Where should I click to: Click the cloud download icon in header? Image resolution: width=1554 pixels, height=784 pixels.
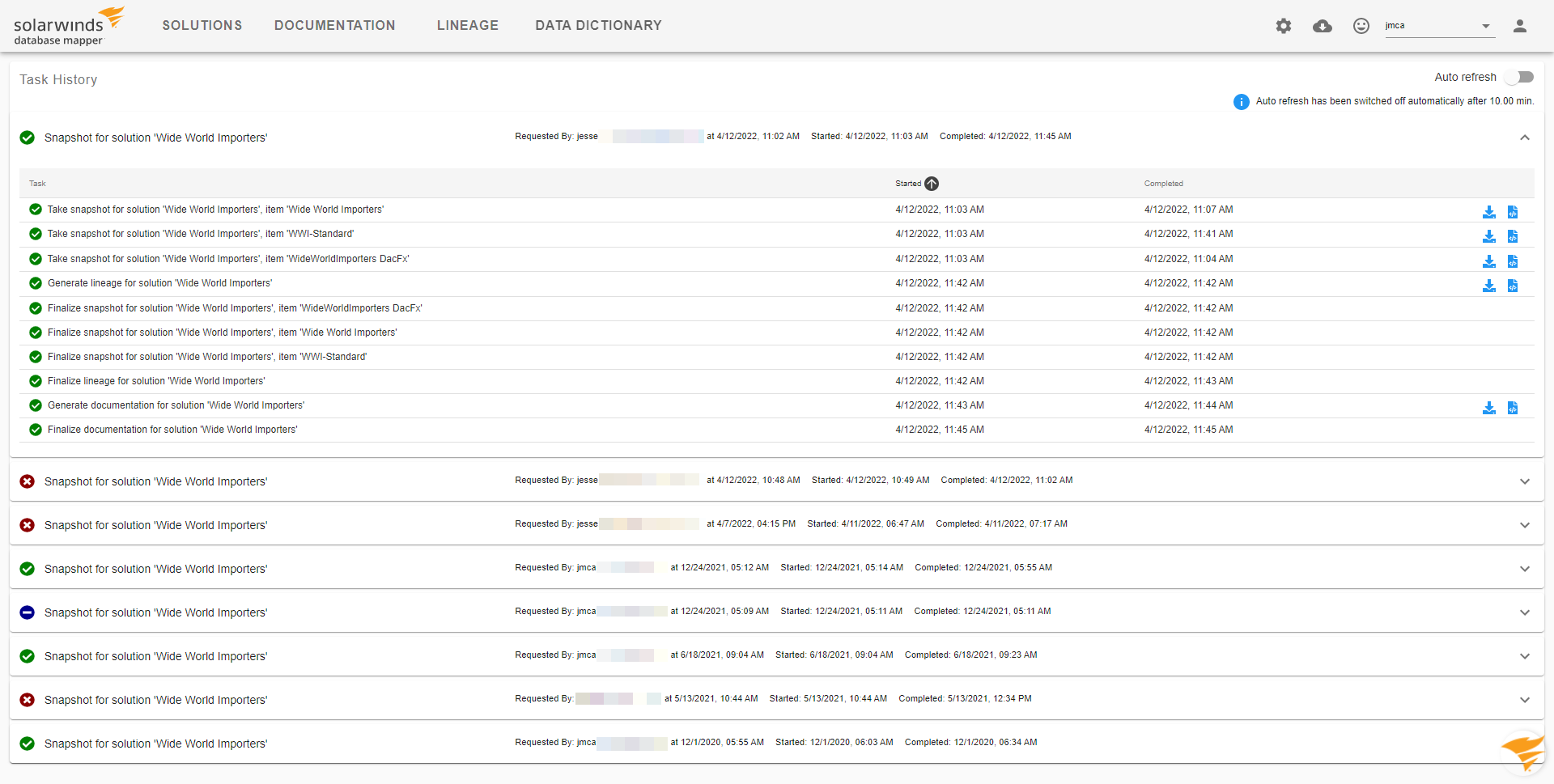[x=1323, y=26]
